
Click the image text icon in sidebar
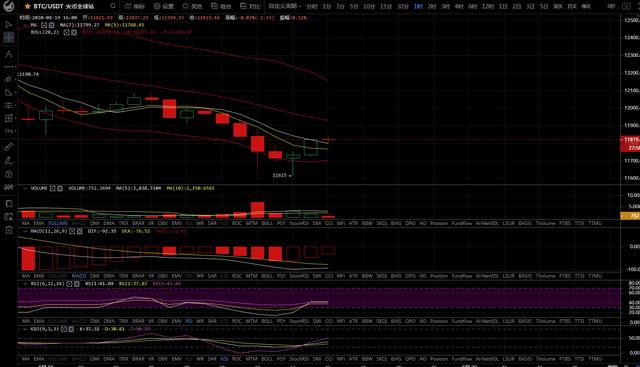9,217
